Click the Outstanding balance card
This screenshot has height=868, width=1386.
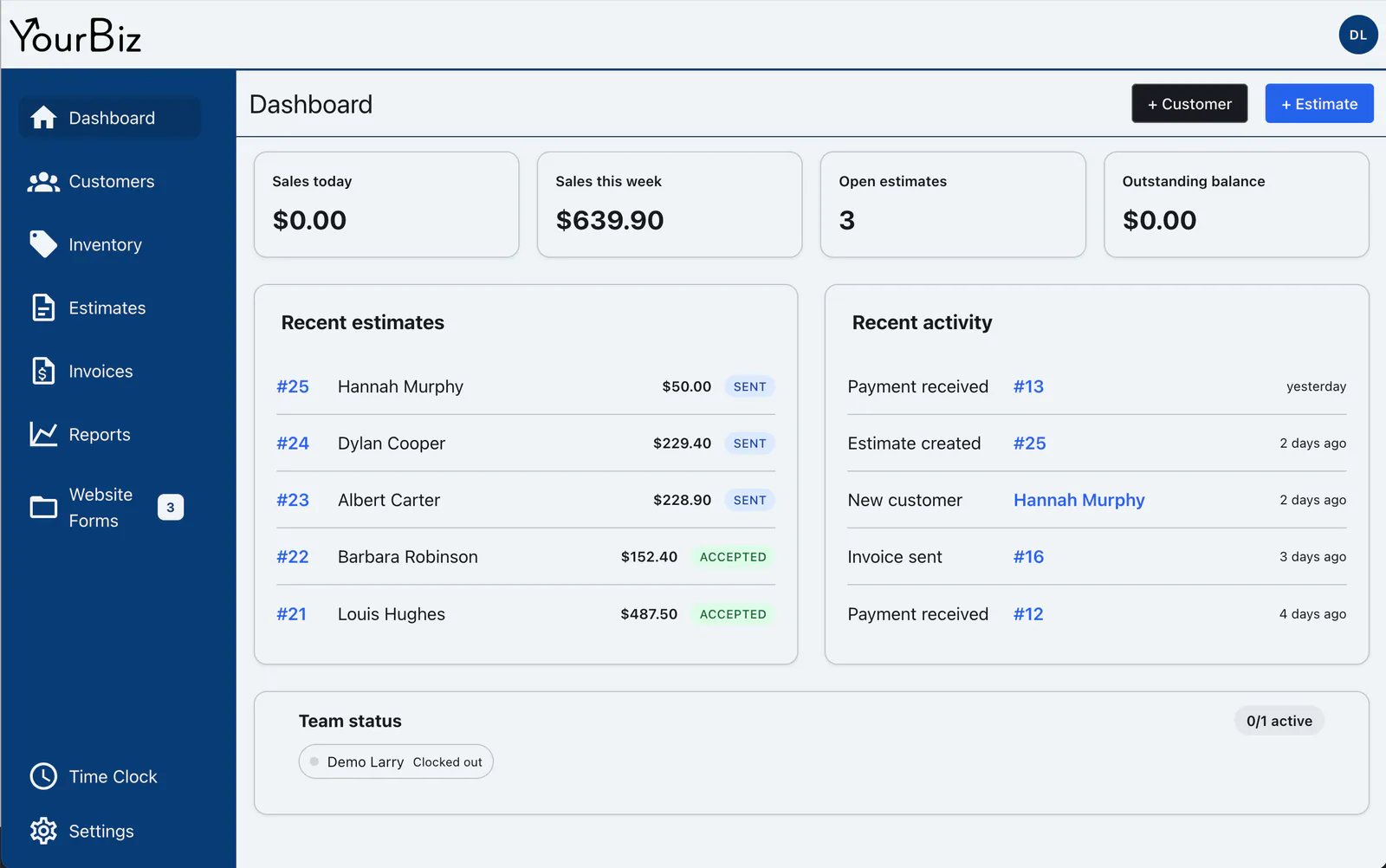point(1236,204)
